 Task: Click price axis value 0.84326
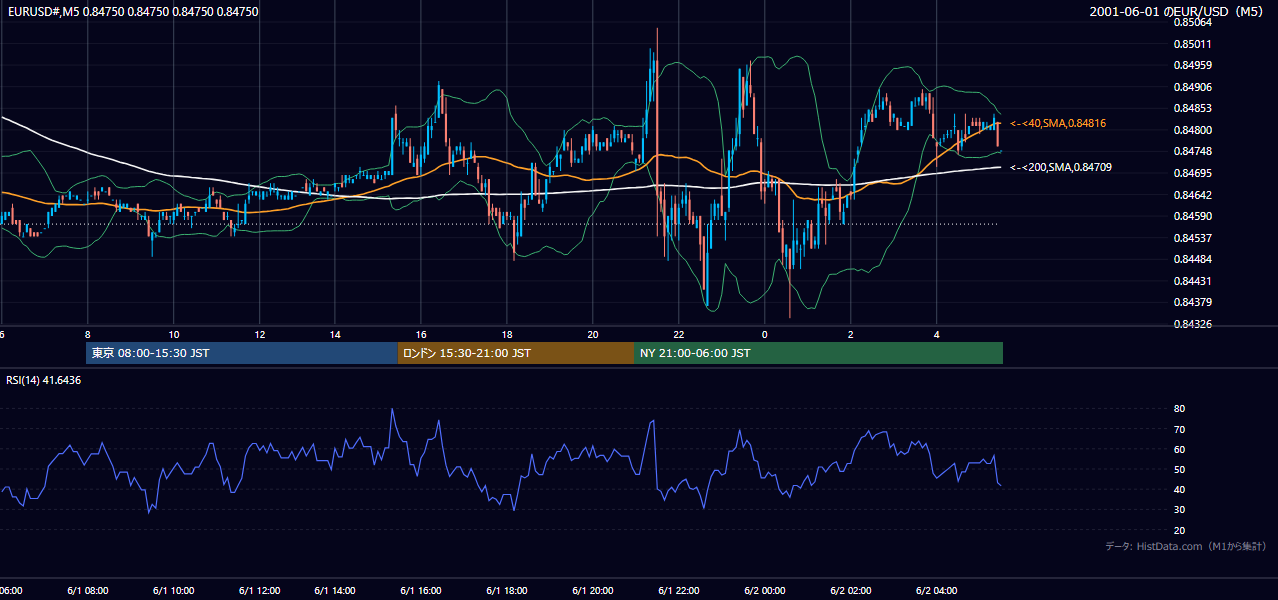[x=1192, y=324]
